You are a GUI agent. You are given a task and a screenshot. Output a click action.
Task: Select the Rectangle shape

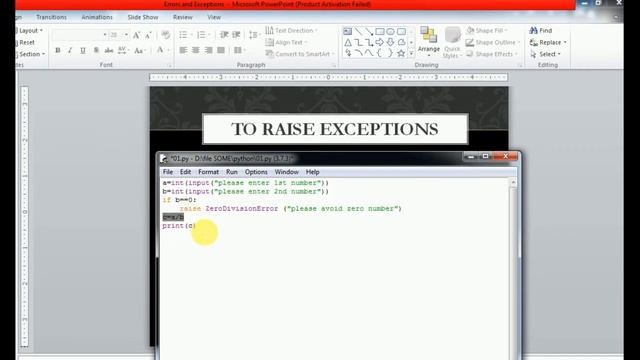pos(380,31)
